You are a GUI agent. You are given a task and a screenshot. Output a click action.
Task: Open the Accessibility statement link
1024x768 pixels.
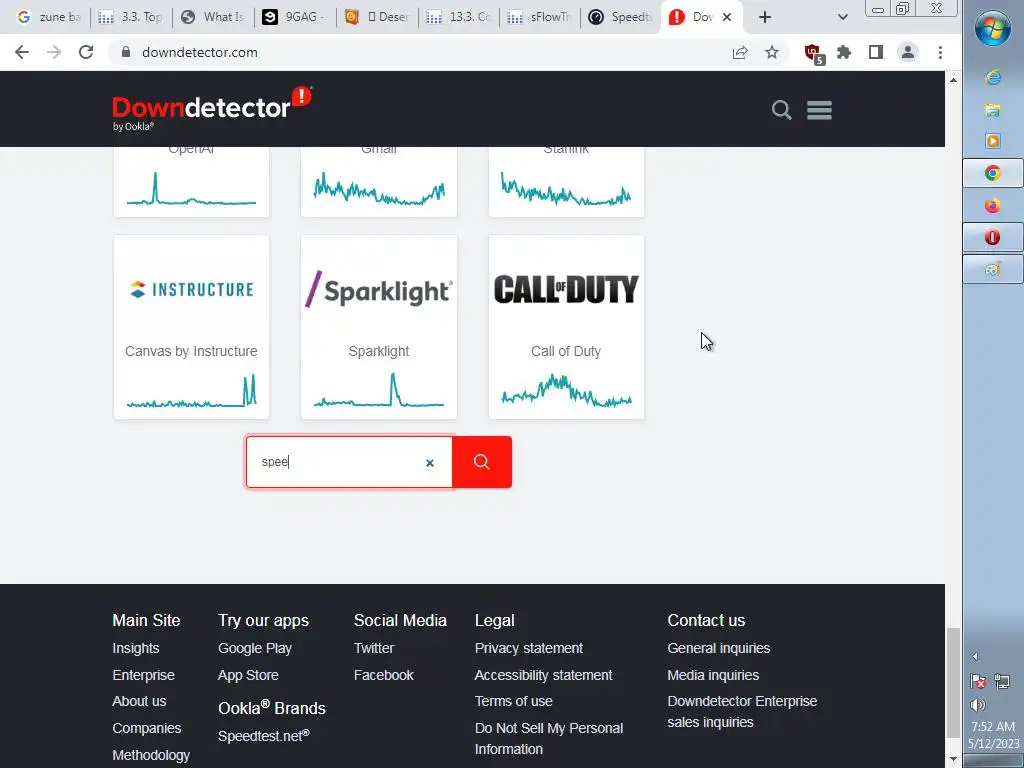point(543,675)
